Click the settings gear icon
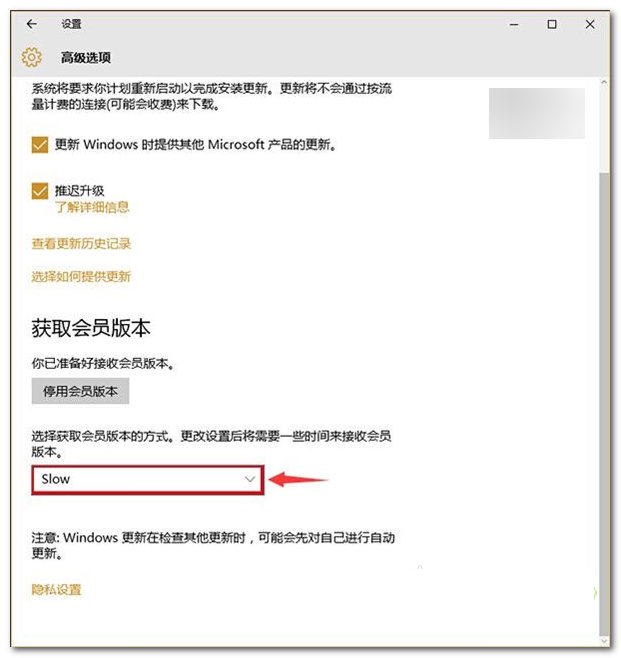 [x=32, y=57]
